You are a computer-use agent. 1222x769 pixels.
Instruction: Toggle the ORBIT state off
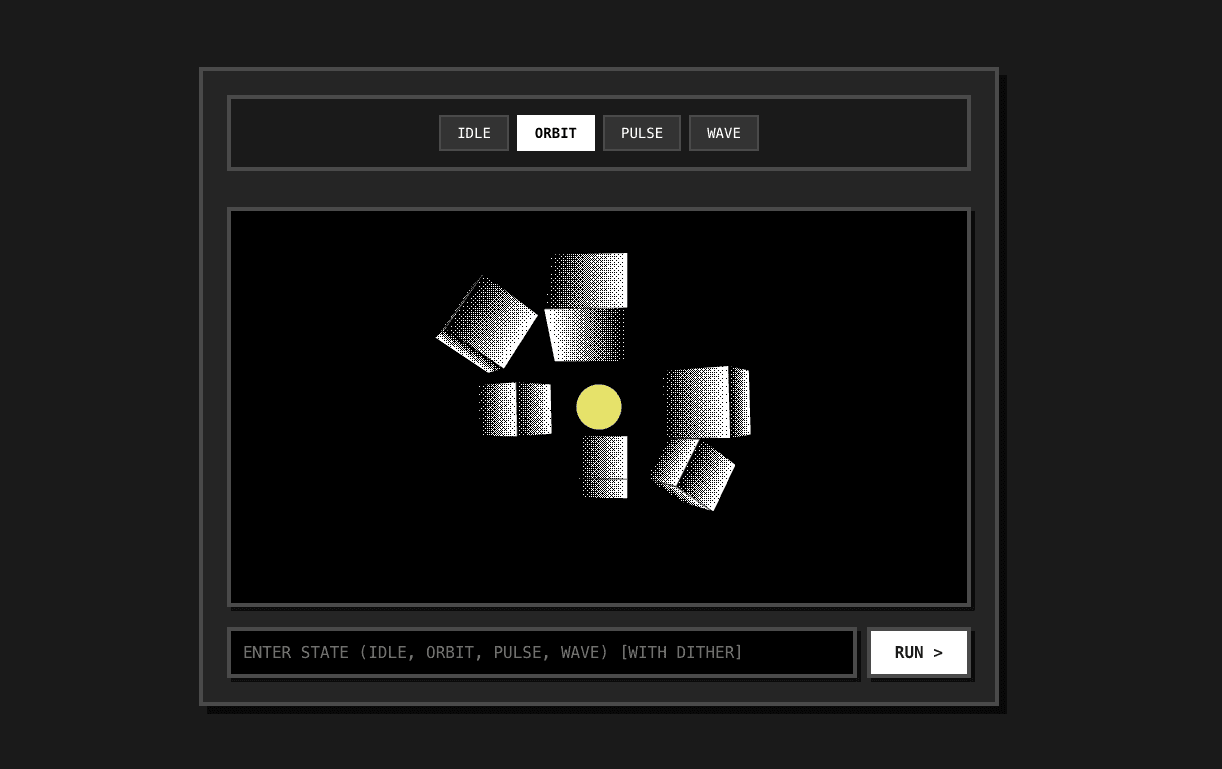click(555, 133)
